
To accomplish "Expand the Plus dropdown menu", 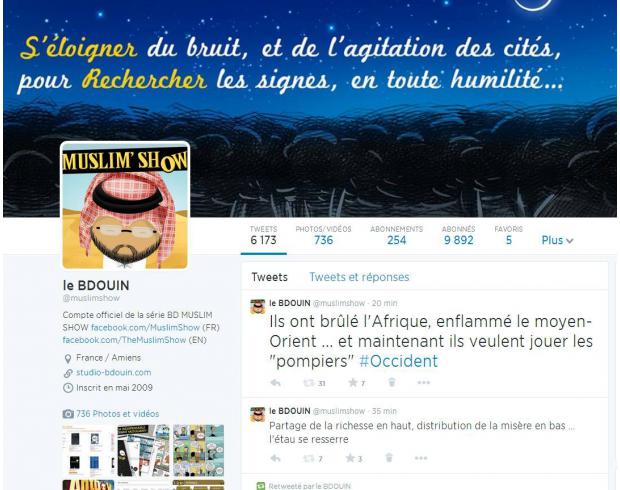I will (x=557, y=240).
